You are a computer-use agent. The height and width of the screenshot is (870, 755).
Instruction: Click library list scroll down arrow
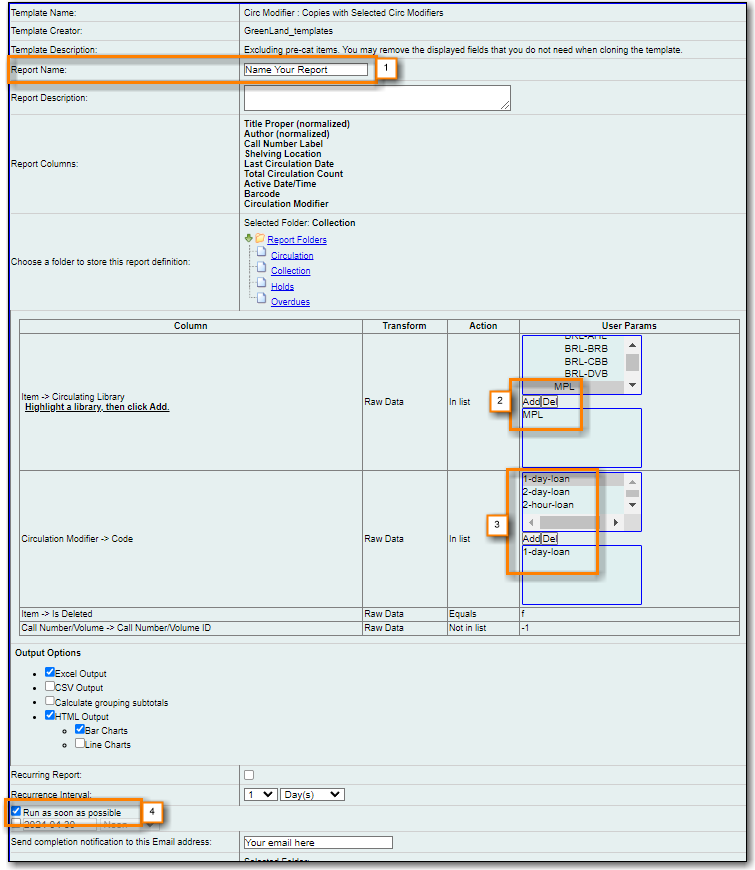(632, 385)
